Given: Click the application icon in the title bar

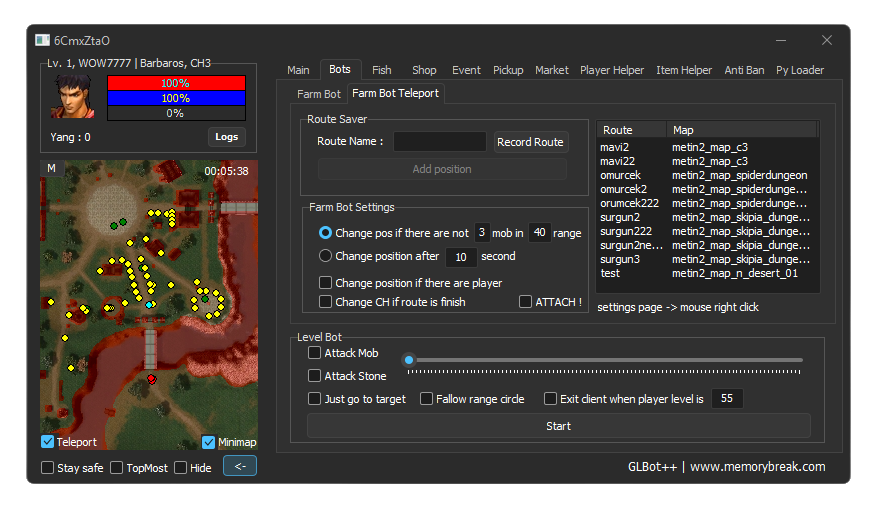Looking at the screenshot, I should pos(42,40).
